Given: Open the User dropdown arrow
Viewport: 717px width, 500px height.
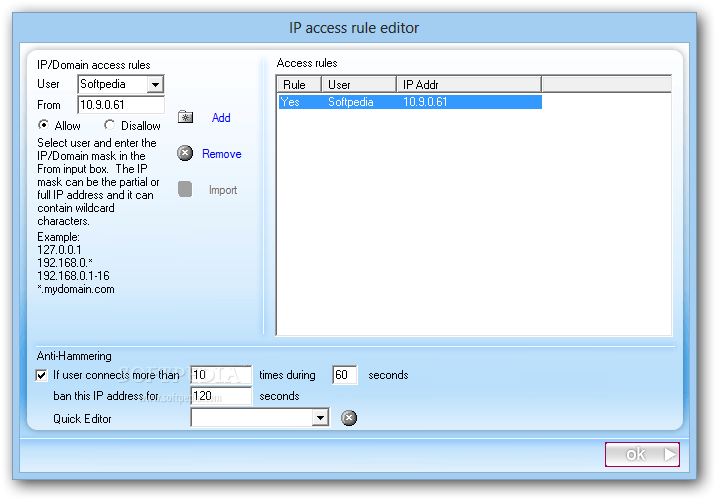Looking at the screenshot, I should 155,85.
